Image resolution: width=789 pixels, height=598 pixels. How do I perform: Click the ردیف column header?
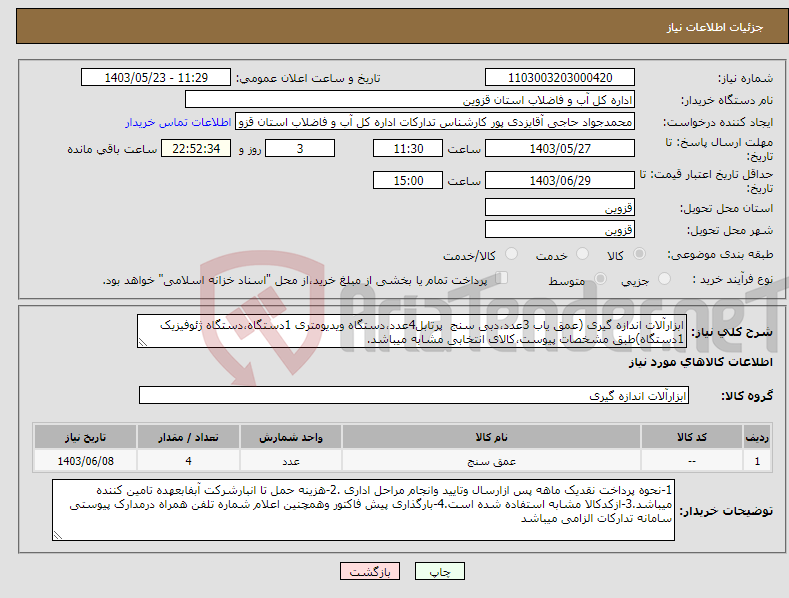[x=757, y=437]
